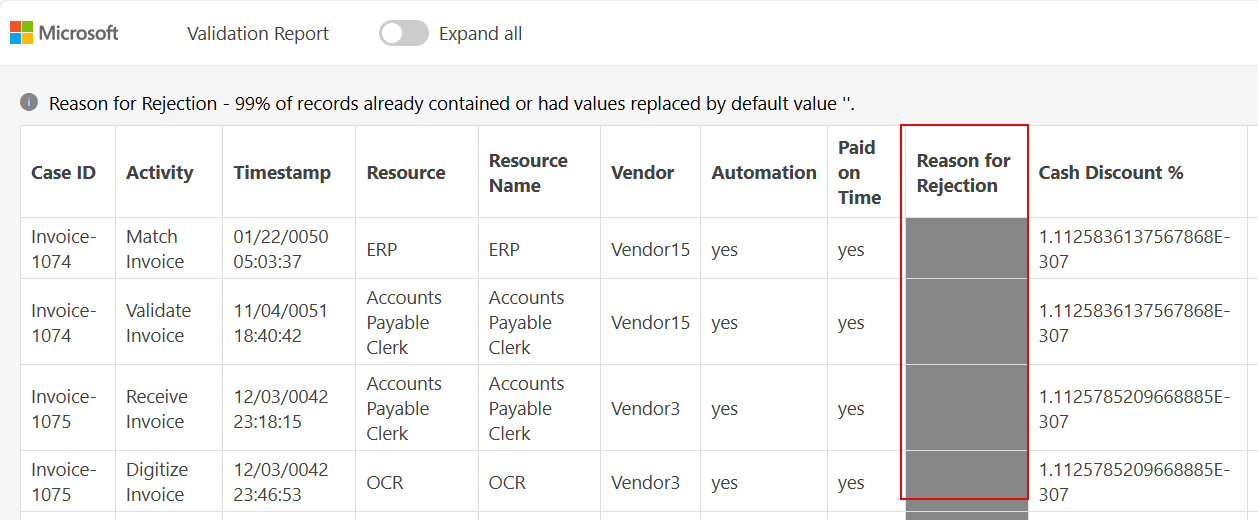Image resolution: width=1258 pixels, height=520 pixels.
Task: Click the info icon beside rejection message
Action: 30,102
